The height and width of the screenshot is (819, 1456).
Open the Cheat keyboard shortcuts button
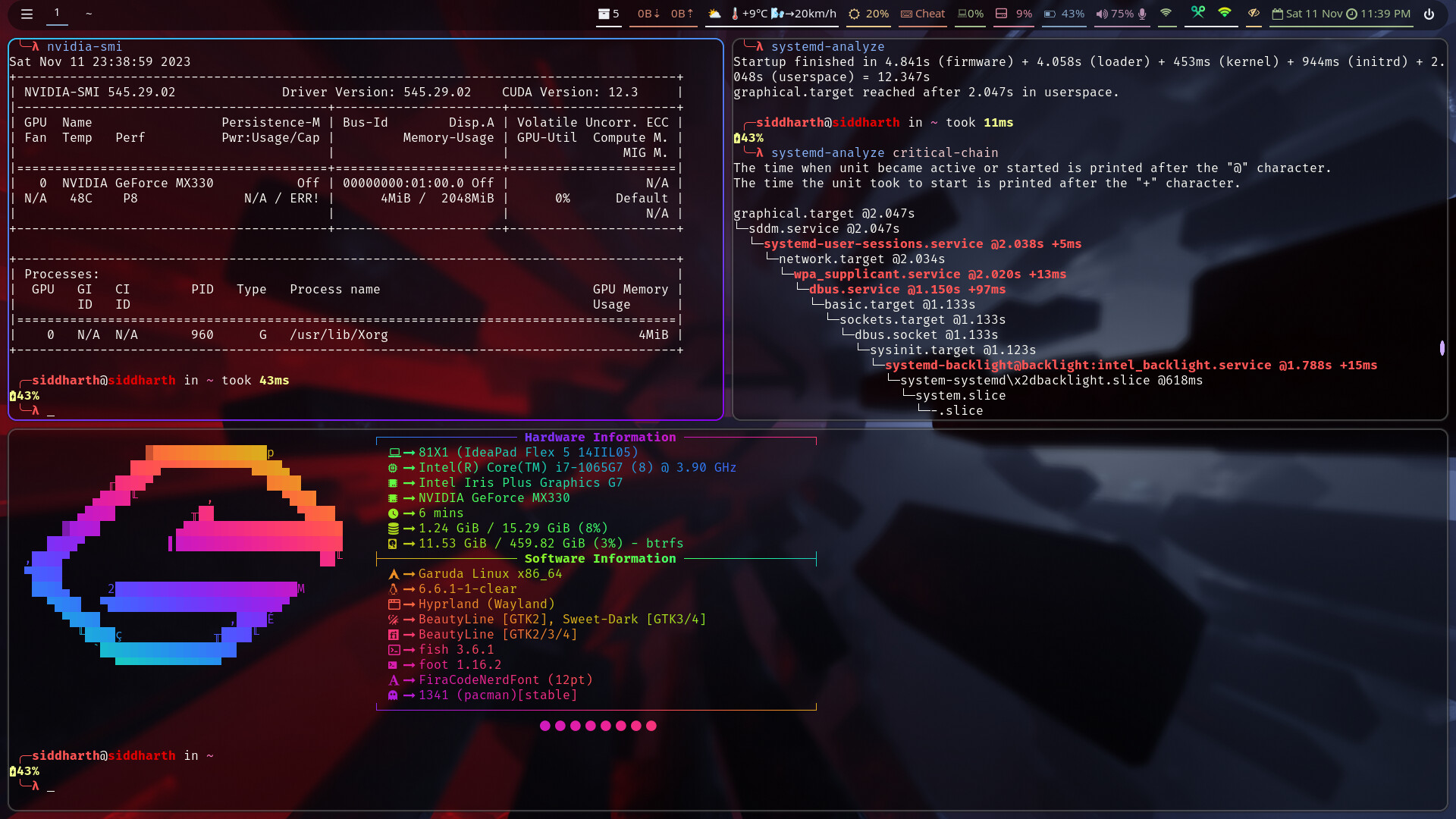point(923,14)
